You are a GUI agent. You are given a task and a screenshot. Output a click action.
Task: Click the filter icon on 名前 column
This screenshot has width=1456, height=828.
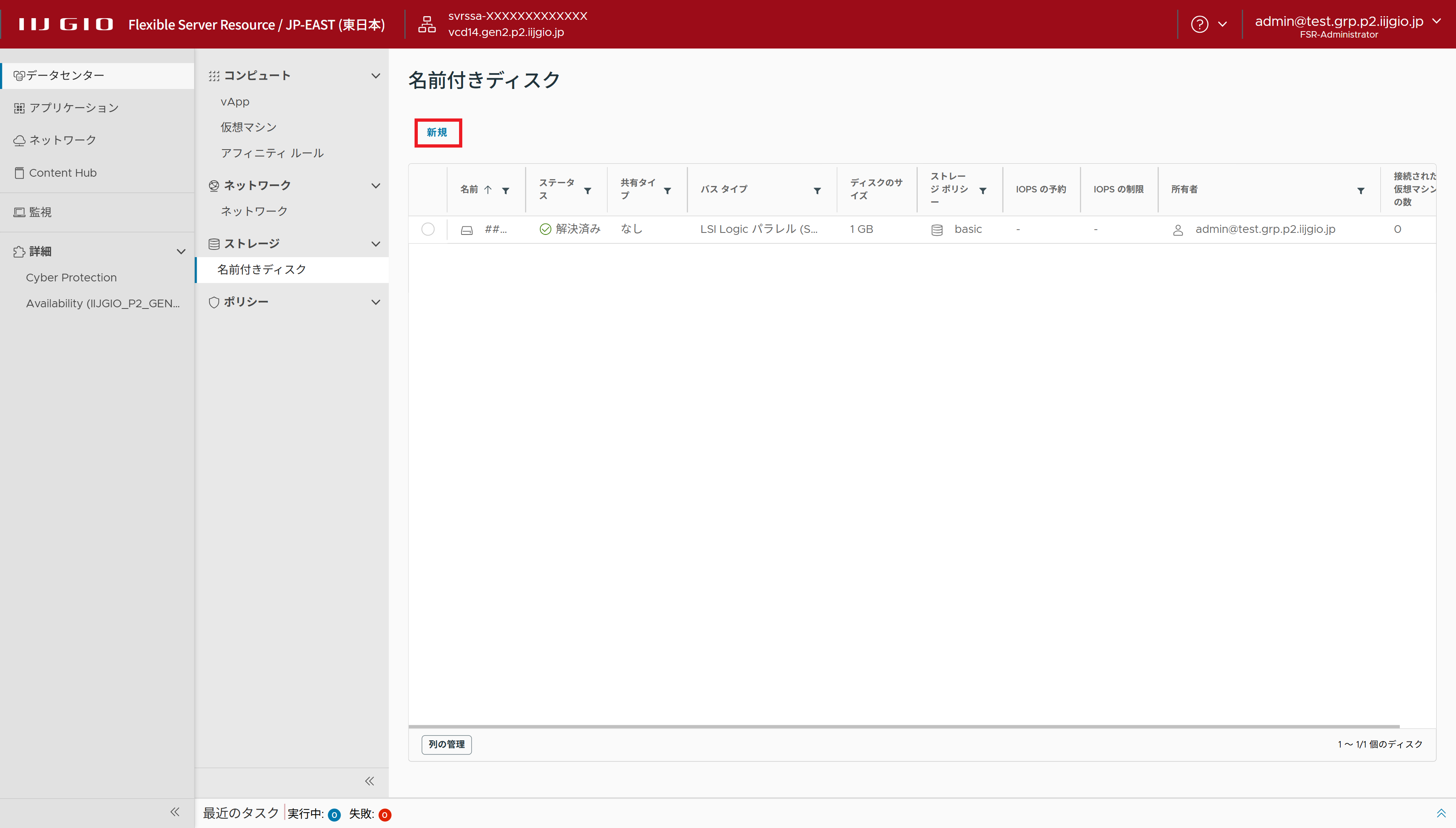pos(506,190)
